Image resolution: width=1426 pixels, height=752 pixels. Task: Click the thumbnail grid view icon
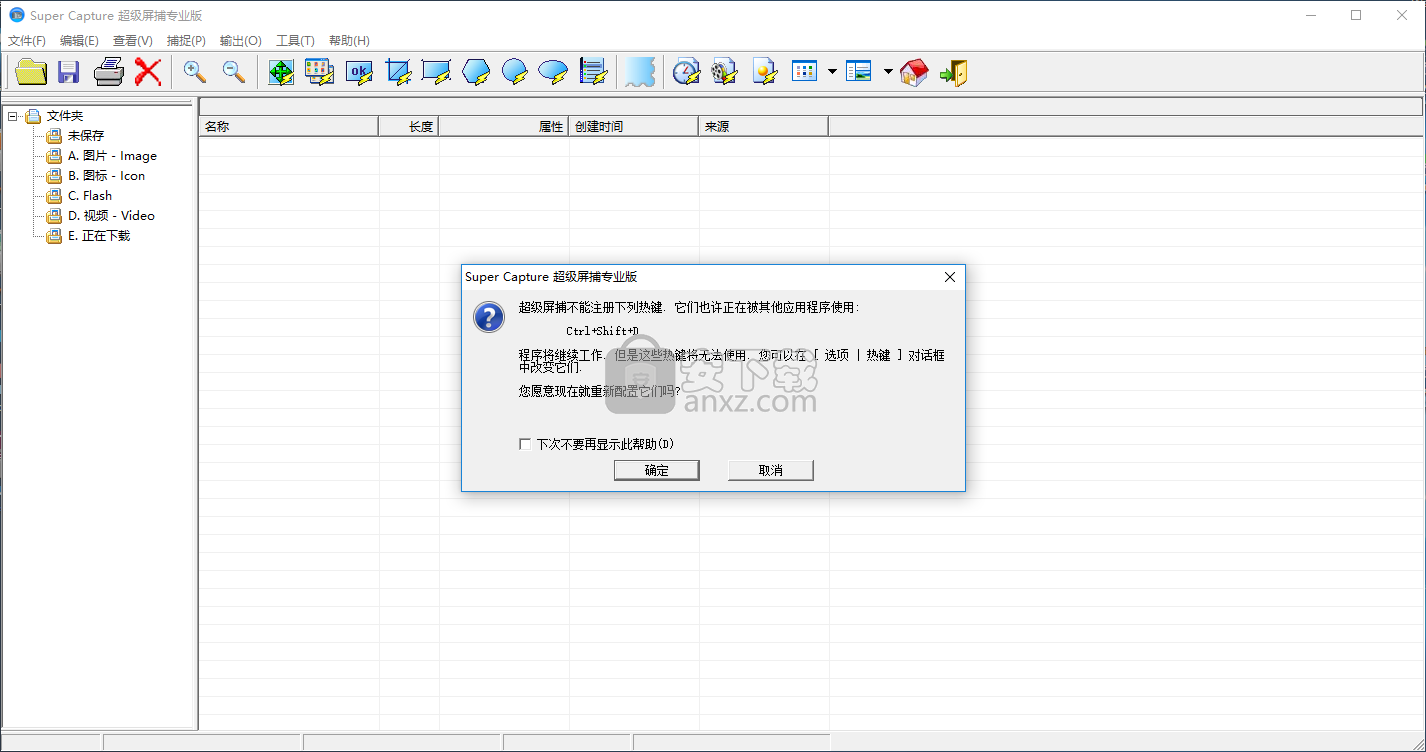click(805, 71)
